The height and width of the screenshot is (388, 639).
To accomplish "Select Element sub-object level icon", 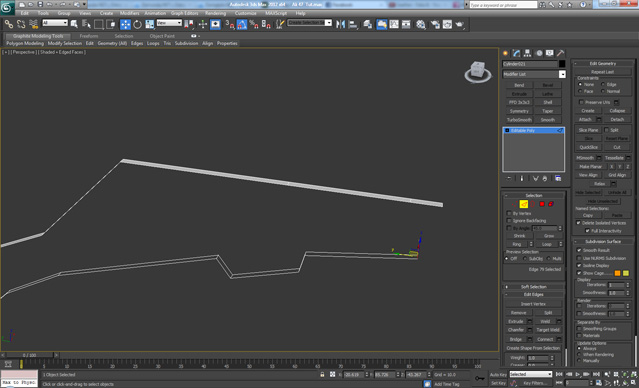I will (x=551, y=204).
